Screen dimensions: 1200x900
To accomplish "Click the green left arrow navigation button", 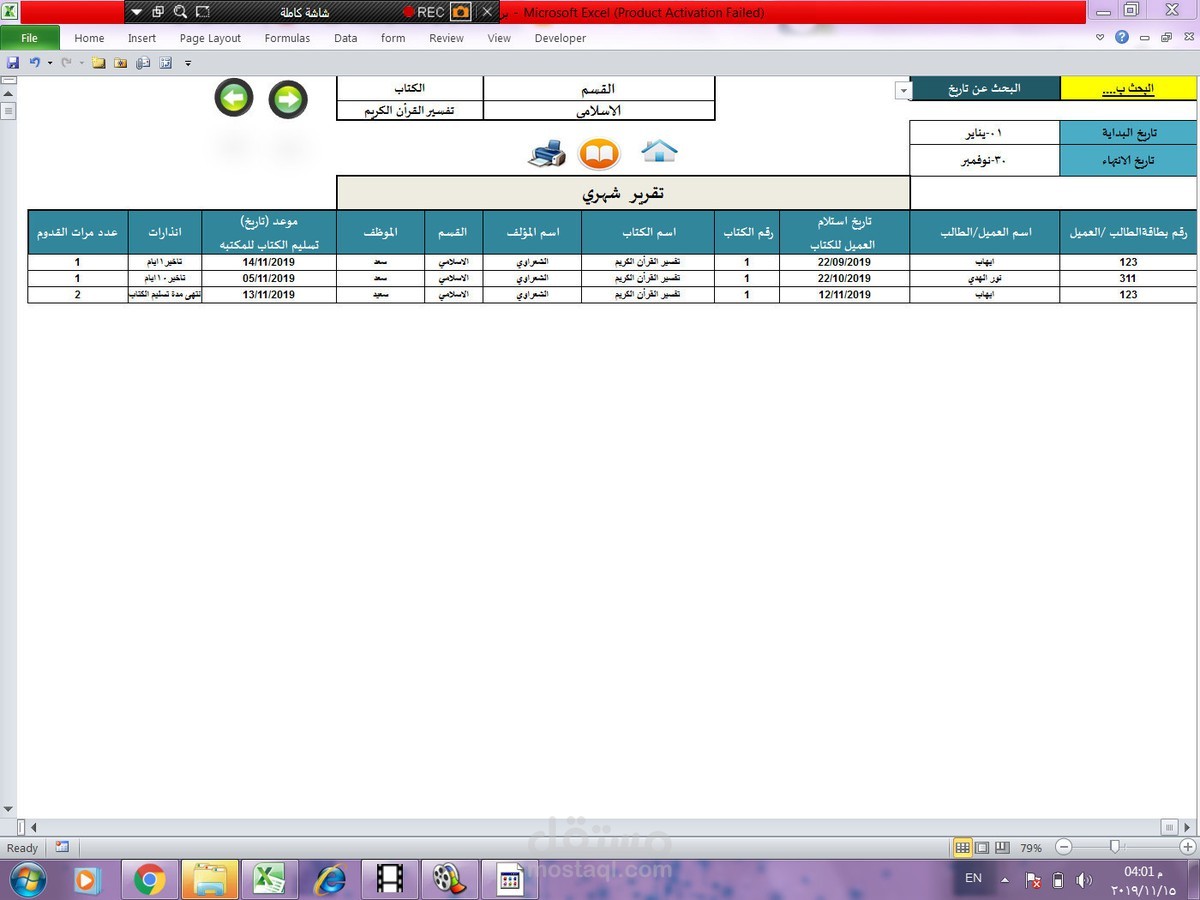I will coord(234,99).
